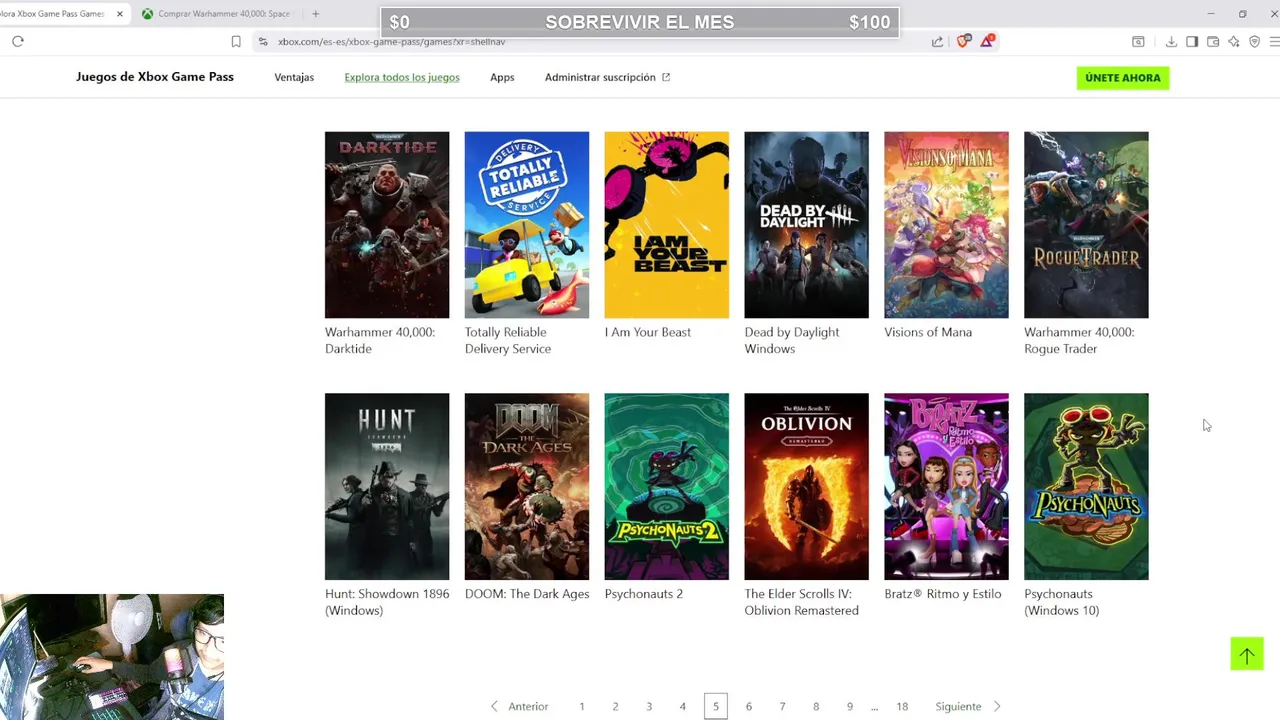Open Dead by Daylight cover art

tap(807, 225)
